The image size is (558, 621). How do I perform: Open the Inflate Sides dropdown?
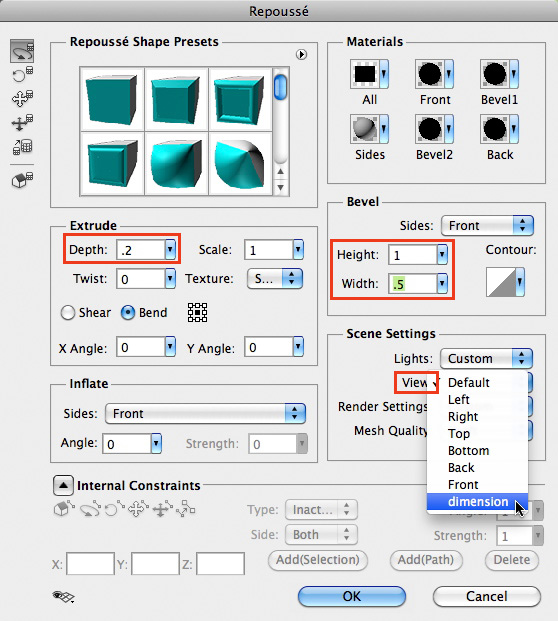coord(205,413)
